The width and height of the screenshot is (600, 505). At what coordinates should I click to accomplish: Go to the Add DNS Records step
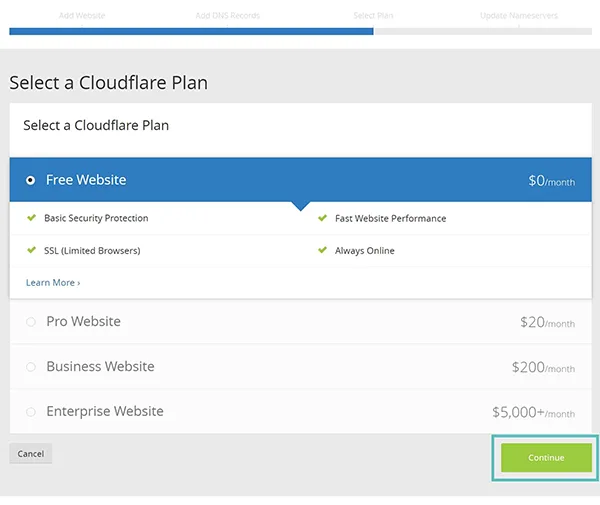[x=228, y=16]
